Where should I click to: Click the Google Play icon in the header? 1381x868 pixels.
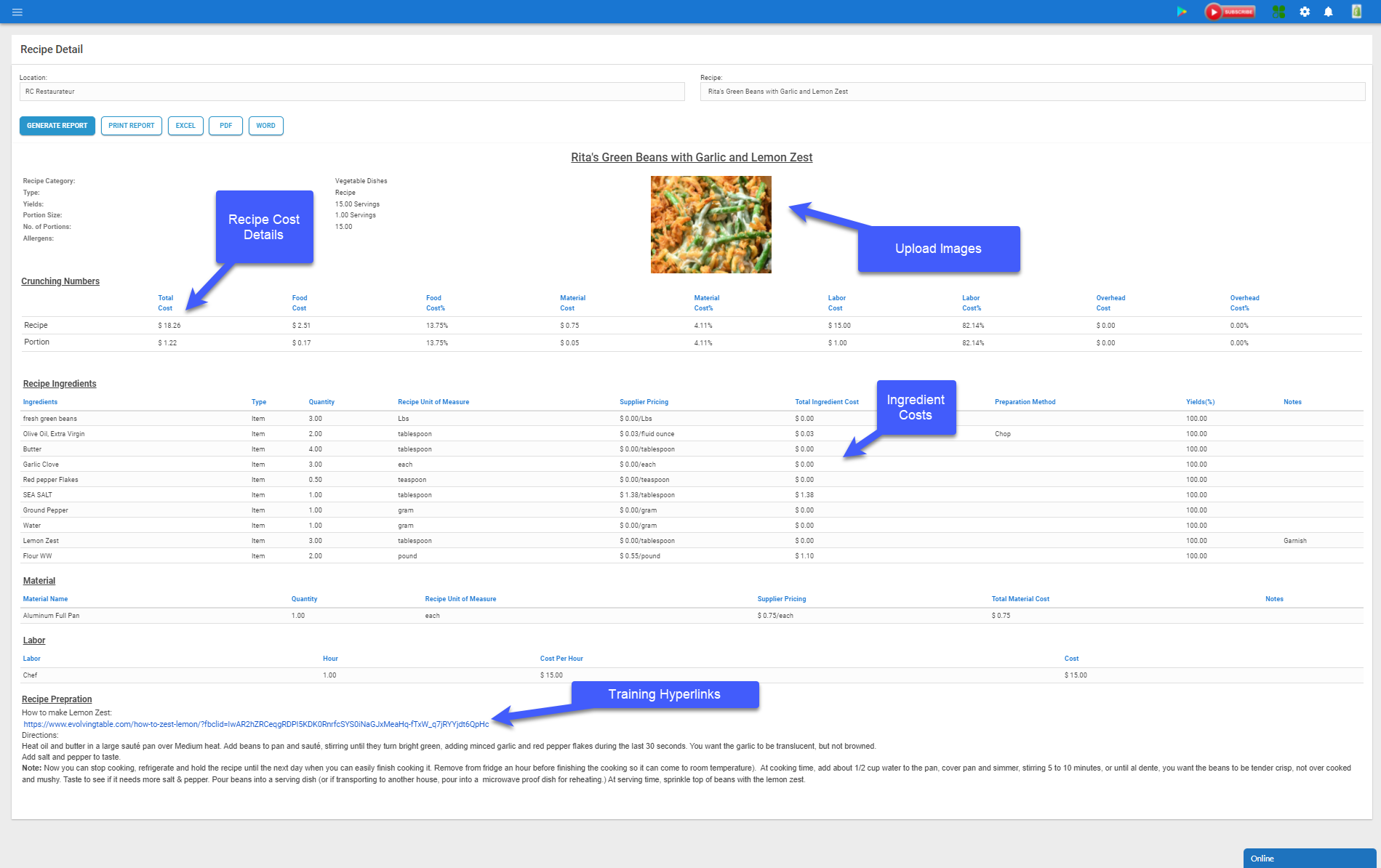click(x=1182, y=12)
